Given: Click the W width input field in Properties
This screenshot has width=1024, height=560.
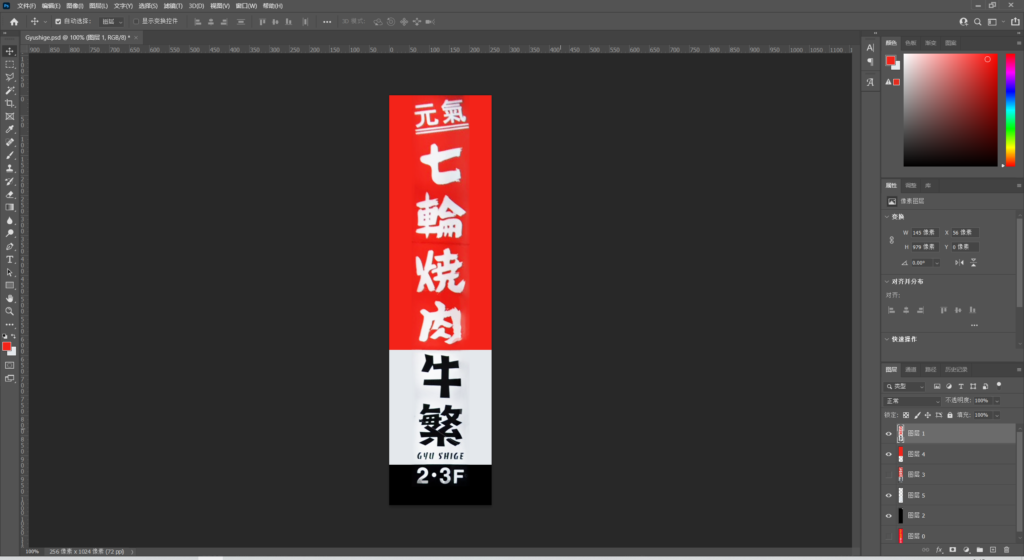Looking at the screenshot, I should (x=925, y=232).
